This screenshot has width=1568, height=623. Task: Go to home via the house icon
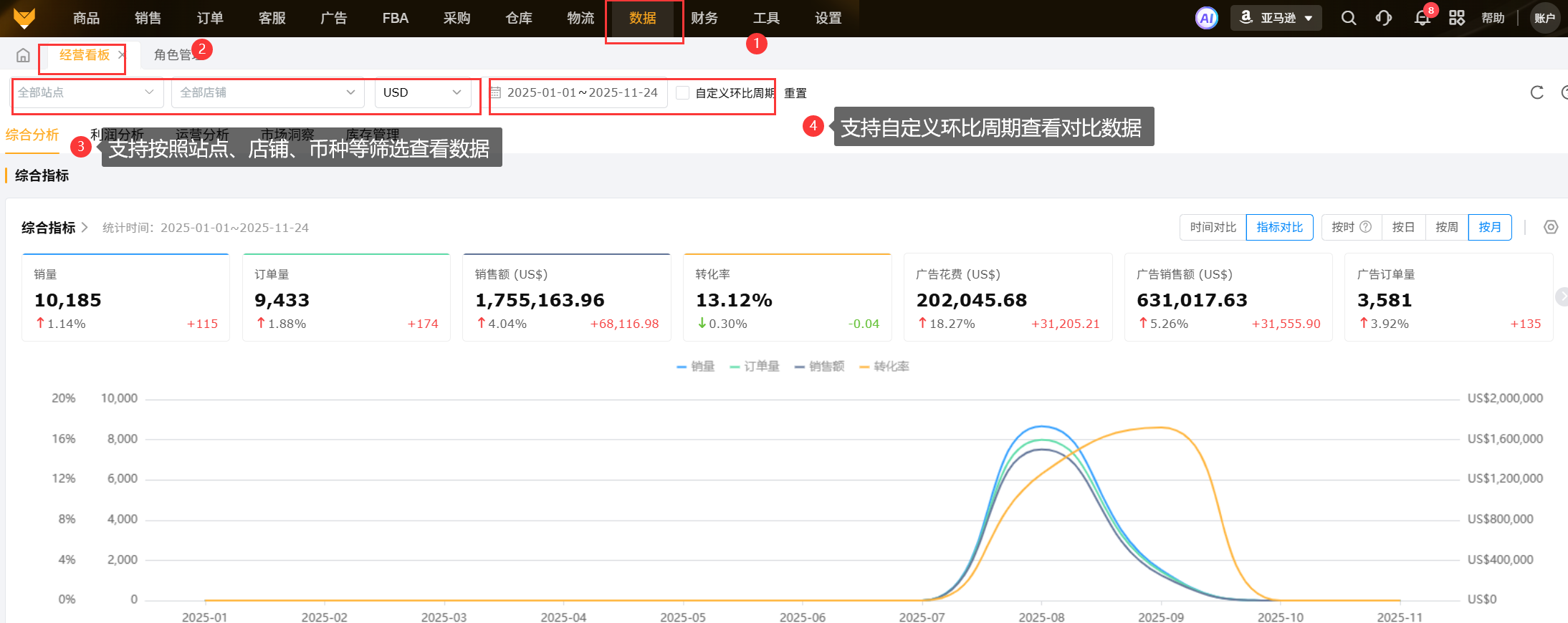click(23, 55)
